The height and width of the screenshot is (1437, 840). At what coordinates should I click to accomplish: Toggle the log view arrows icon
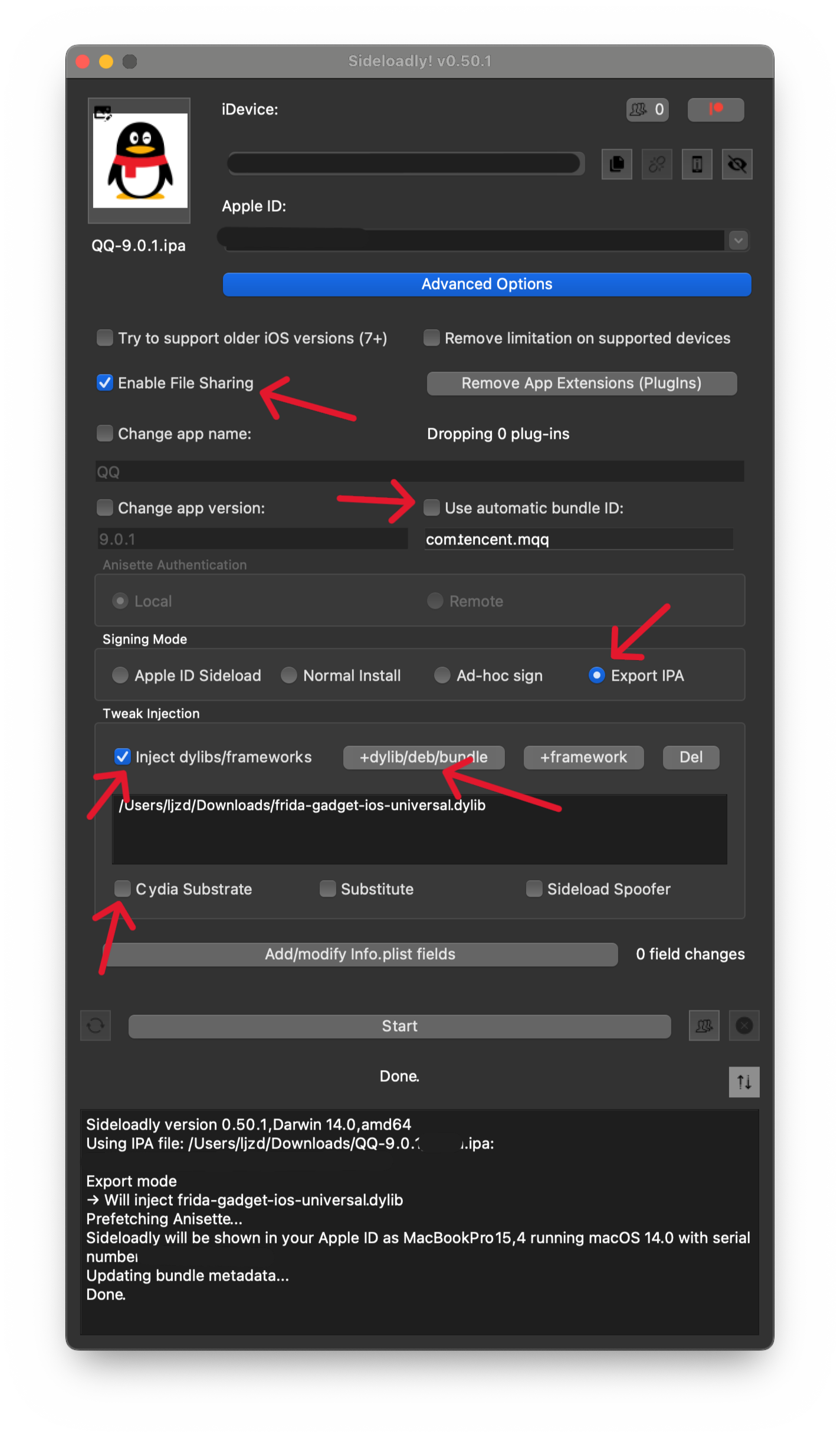[x=744, y=1082]
